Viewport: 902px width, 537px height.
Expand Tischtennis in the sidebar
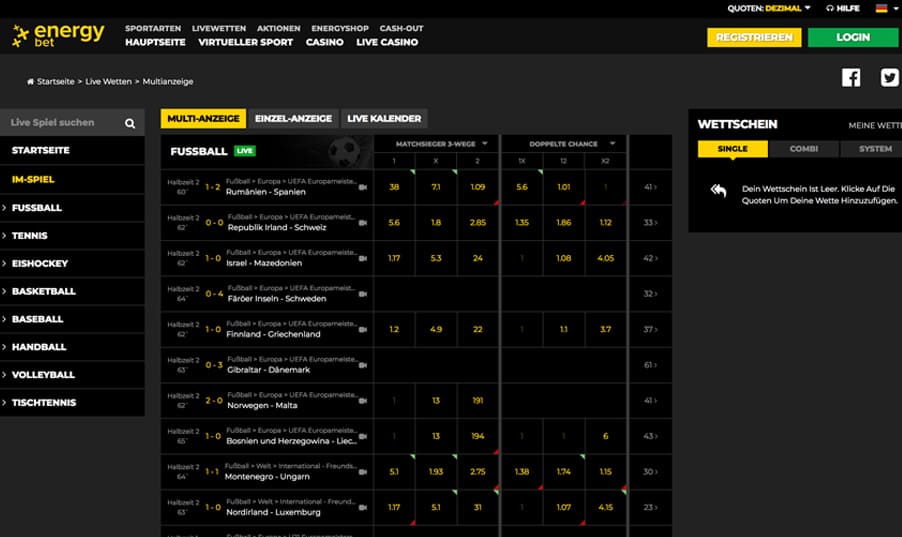pyautogui.click(x=72, y=403)
